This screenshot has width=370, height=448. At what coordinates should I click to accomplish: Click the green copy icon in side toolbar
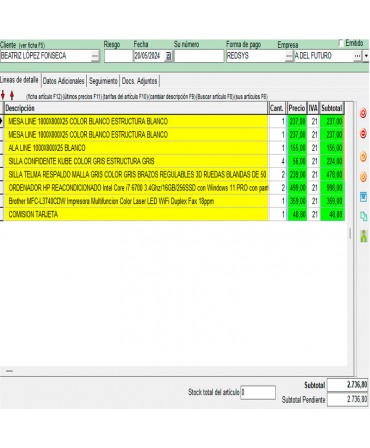pyautogui.click(x=363, y=216)
